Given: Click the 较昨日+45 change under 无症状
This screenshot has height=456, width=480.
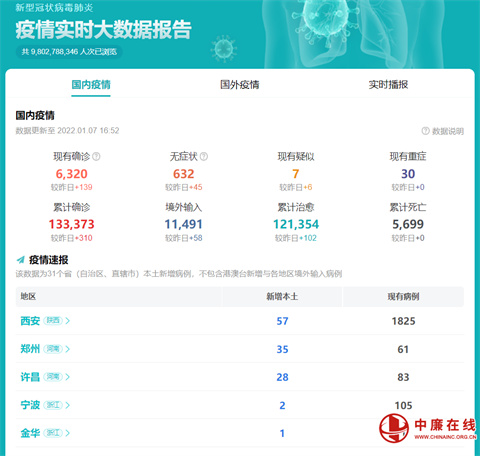Looking at the screenshot, I should [x=184, y=187].
